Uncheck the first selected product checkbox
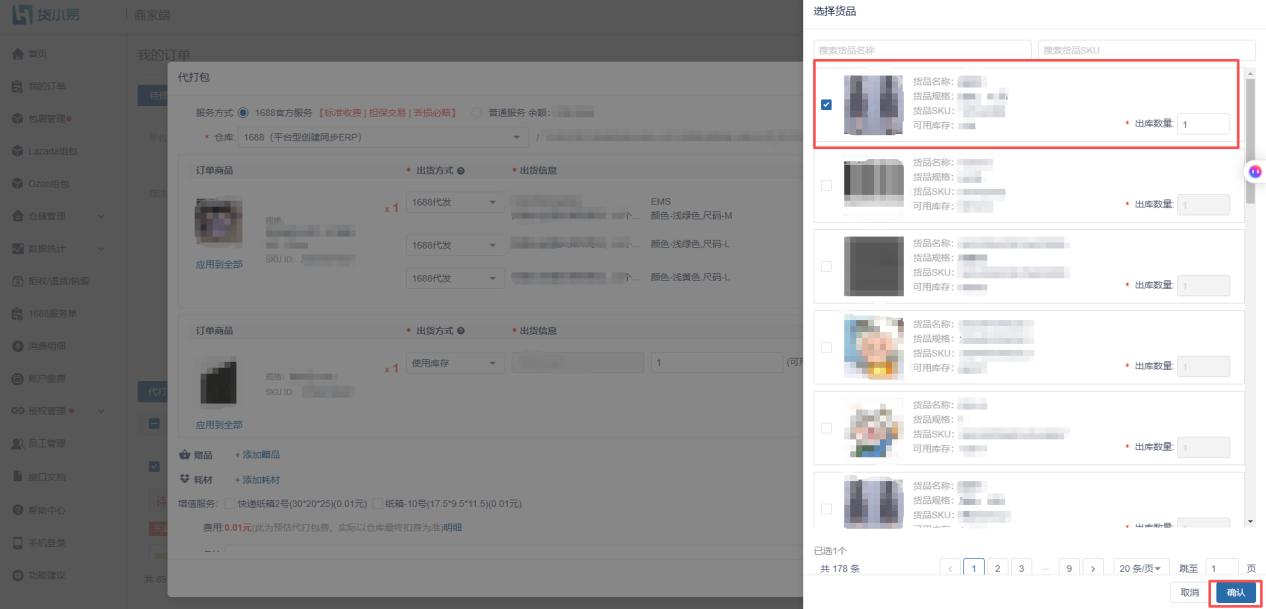1266x609 pixels. tap(826, 104)
